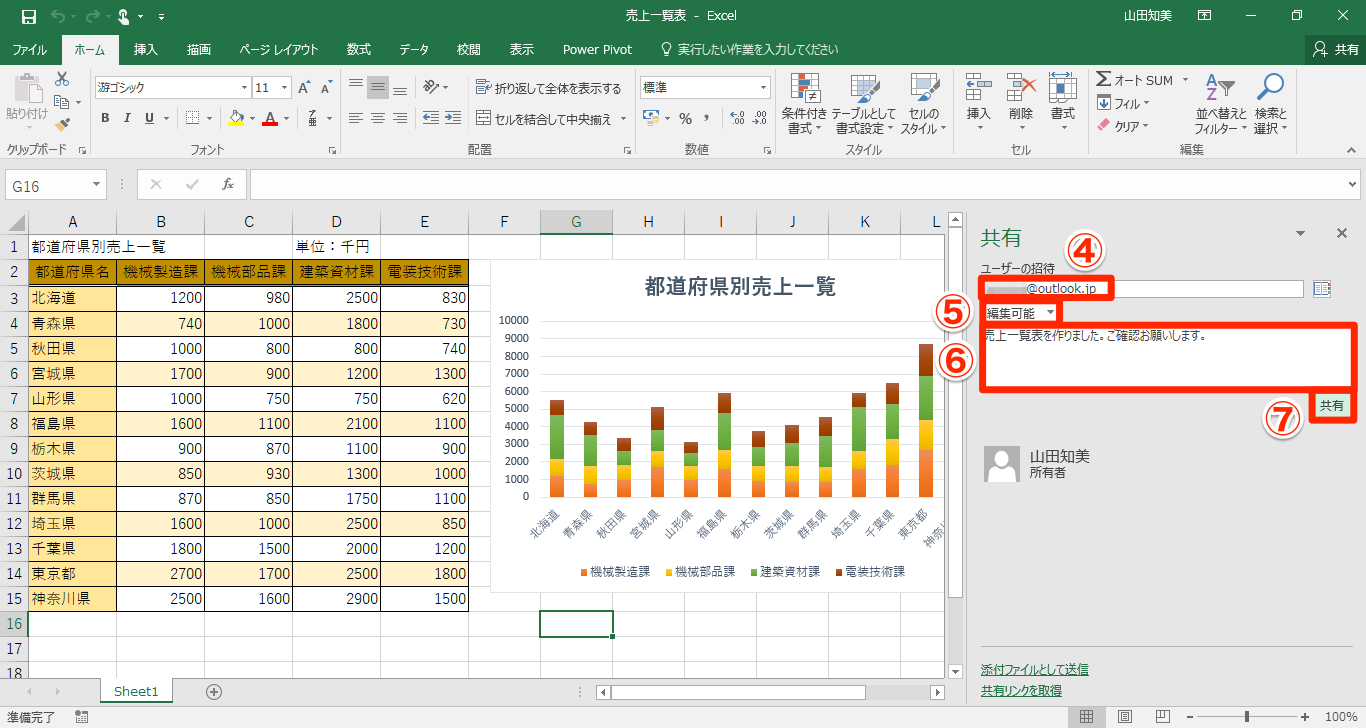
Task: Decrease the font size with the small A
Action: point(328,88)
